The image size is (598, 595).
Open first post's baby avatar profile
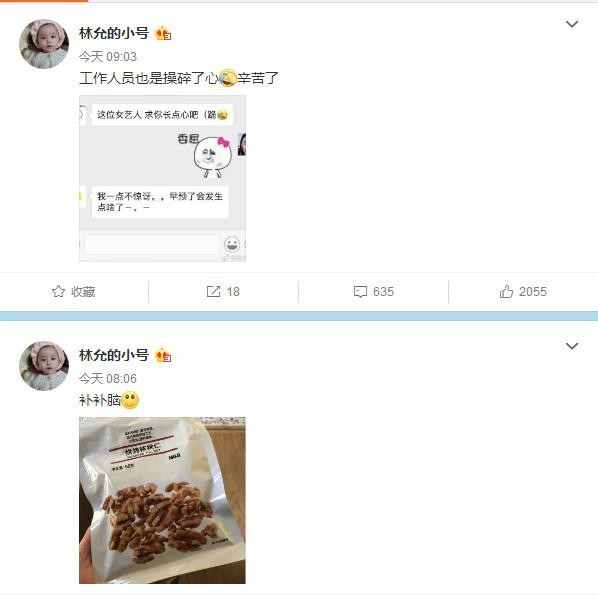tap(44, 44)
